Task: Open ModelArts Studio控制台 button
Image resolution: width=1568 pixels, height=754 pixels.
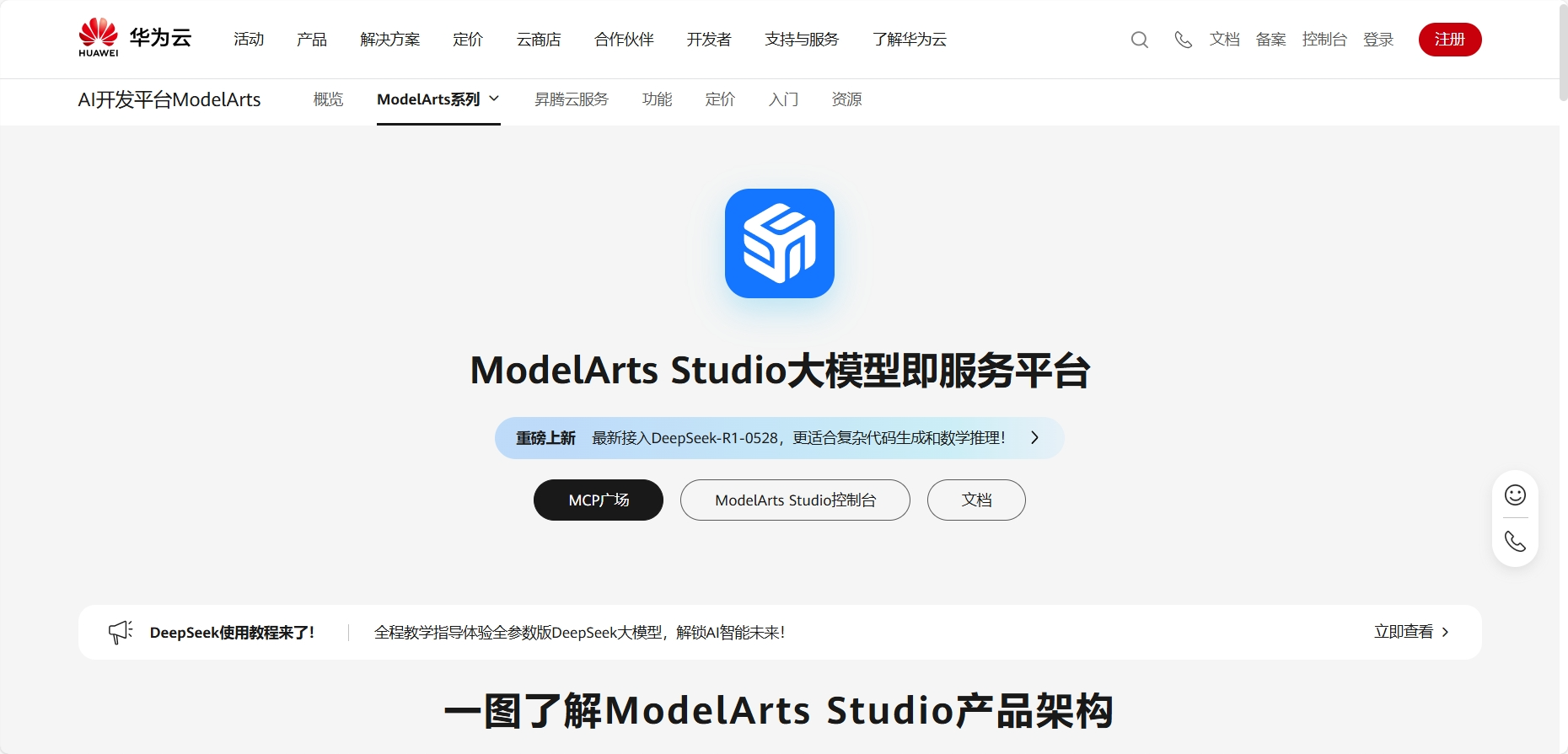Action: (795, 500)
